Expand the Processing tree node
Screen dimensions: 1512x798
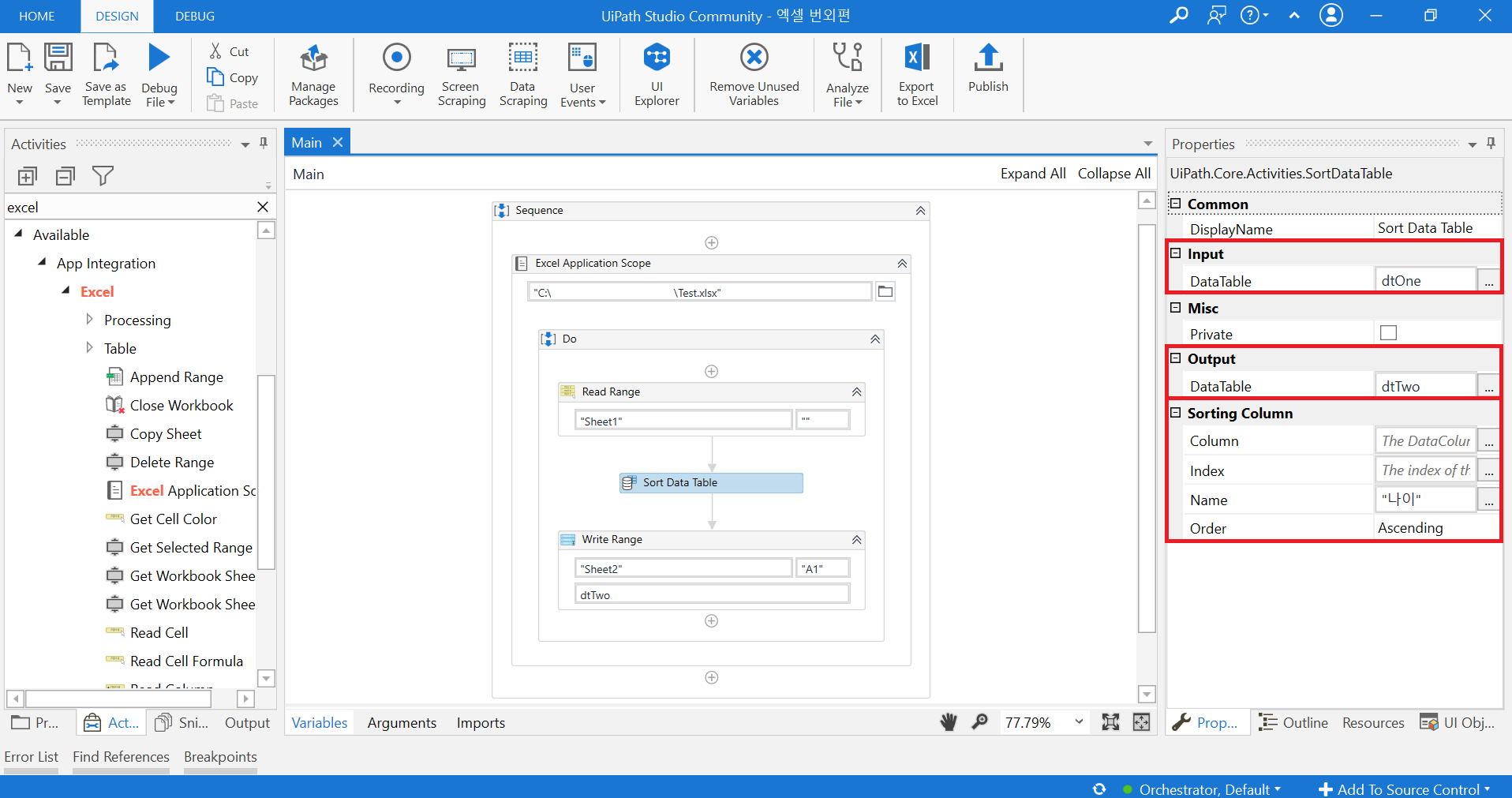click(89, 320)
